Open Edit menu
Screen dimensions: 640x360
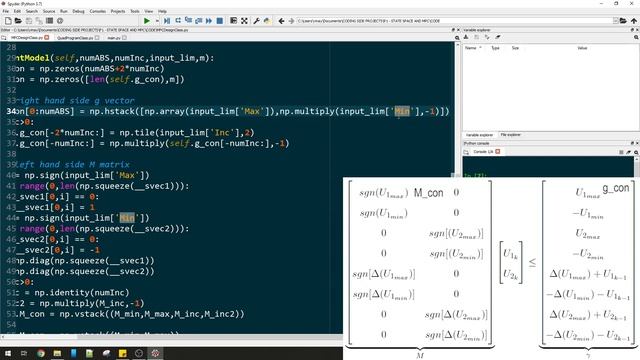[18, 11]
